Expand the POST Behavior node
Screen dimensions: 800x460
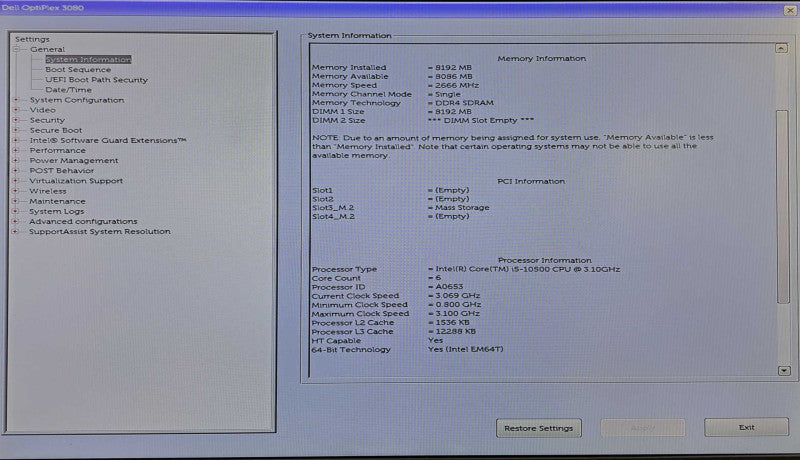[16, 170]
